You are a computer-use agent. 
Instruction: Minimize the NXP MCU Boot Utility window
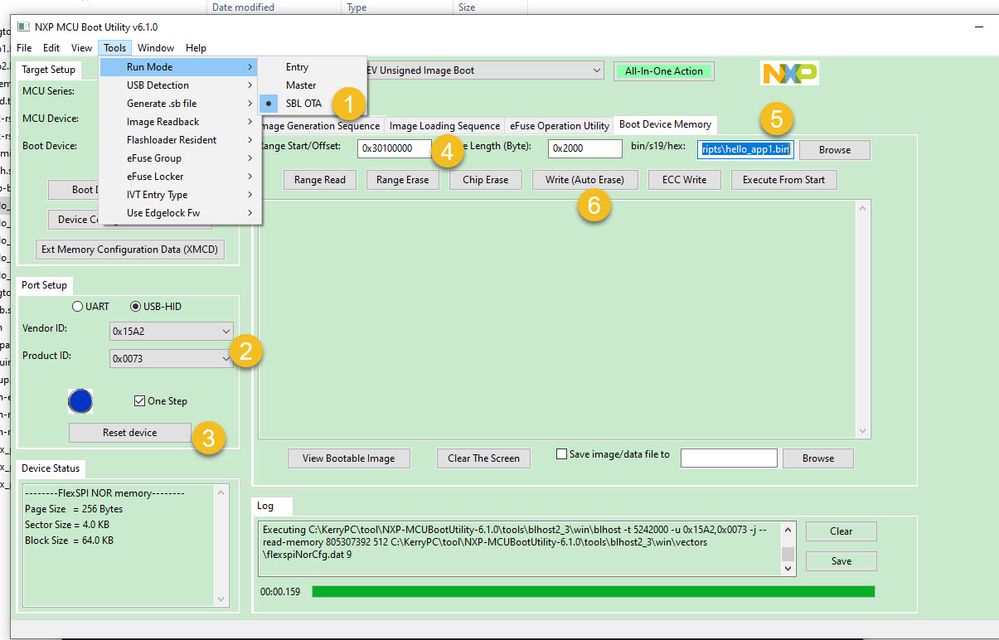[x=979, y=27]
